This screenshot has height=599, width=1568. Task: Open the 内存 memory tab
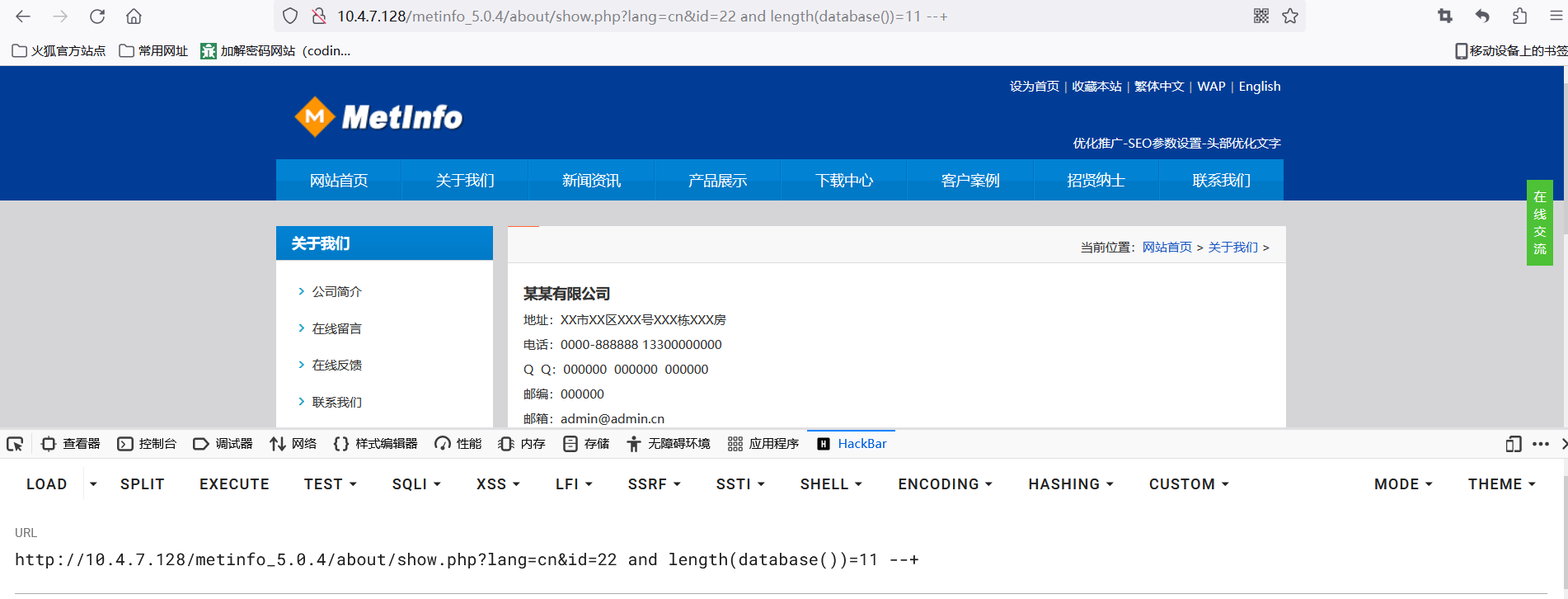[x=522, y=444]
